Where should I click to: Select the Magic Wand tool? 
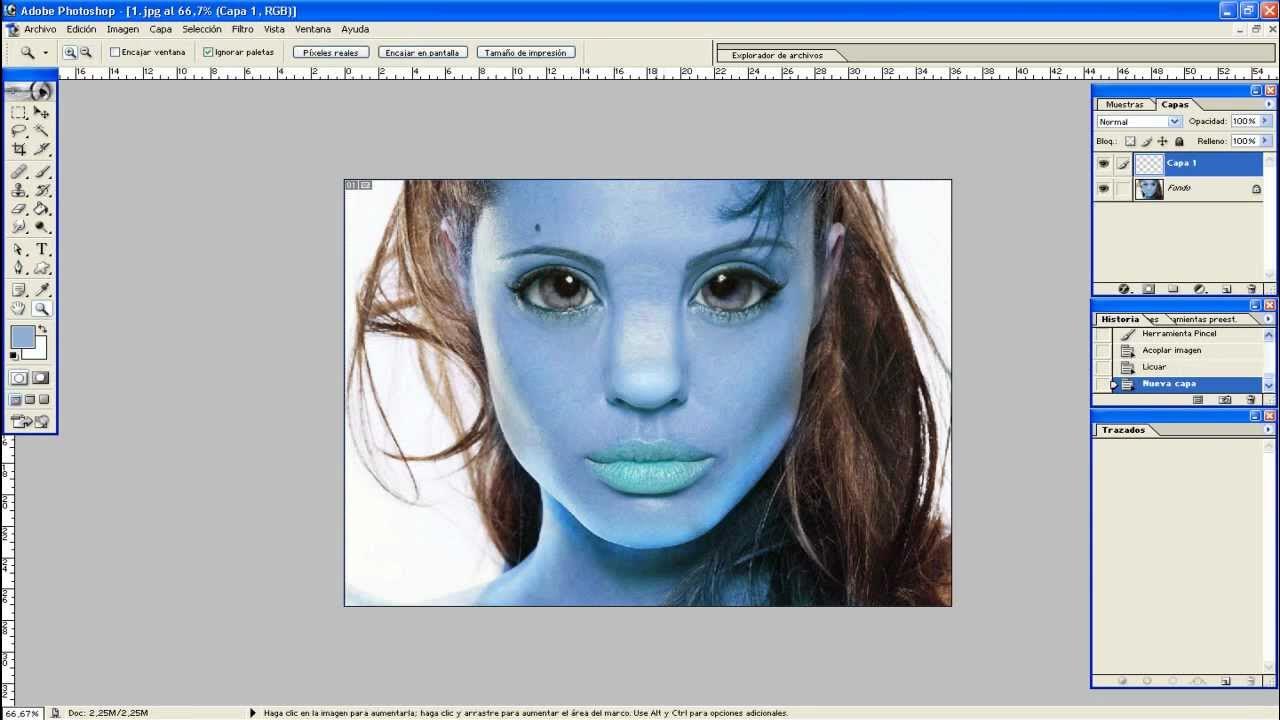(42, 131)
